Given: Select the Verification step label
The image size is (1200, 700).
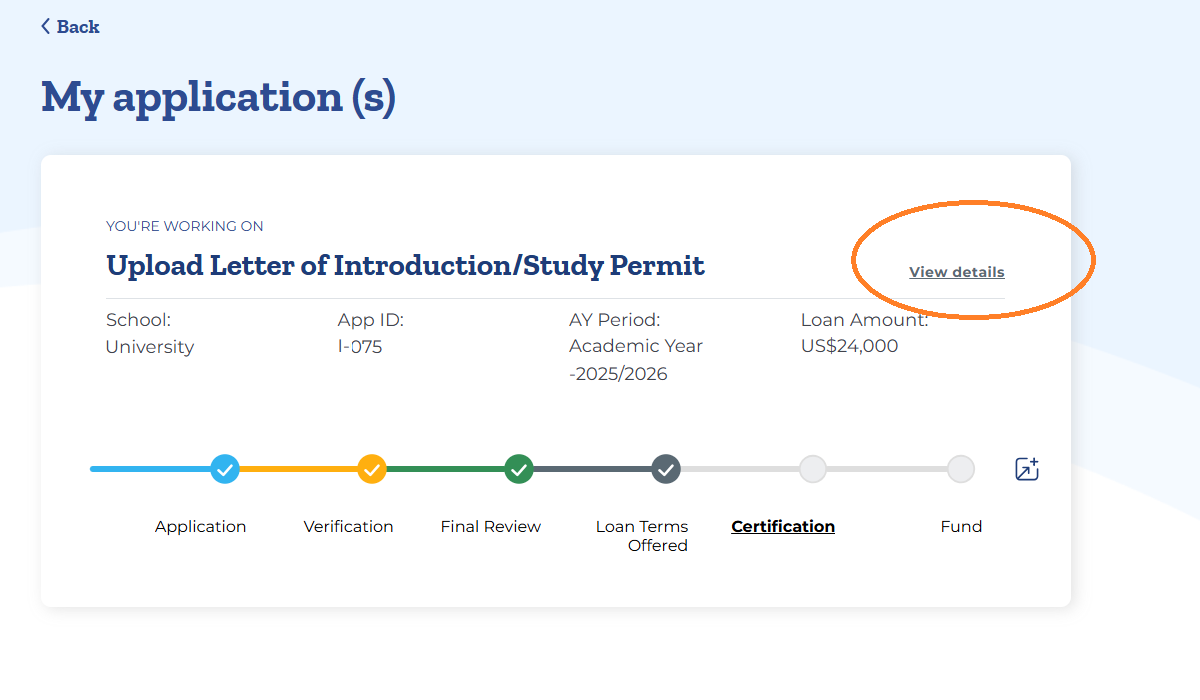Looking at the screenshot, I should (348, 526).
